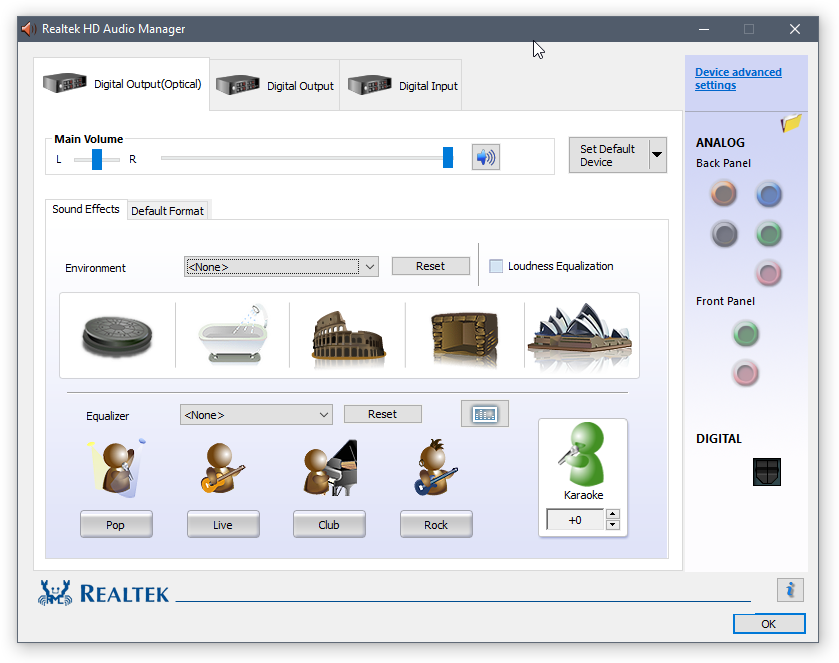
Task: Open the Equalizer preset dropdown
Action: pos(256,415)
